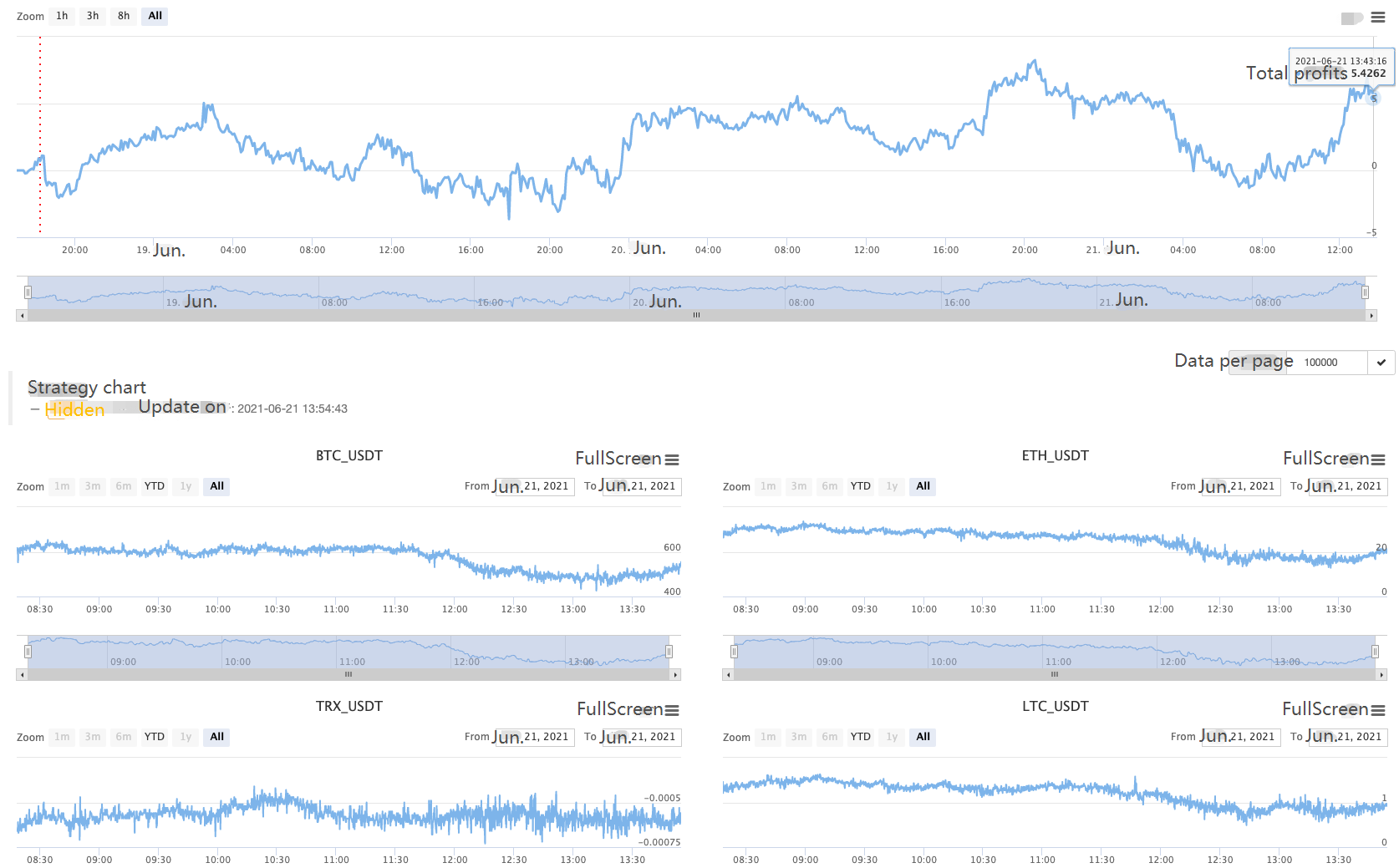Confirm Data per page with the checkmark
The image size is (1399, 868).
tap(1381, 363)
